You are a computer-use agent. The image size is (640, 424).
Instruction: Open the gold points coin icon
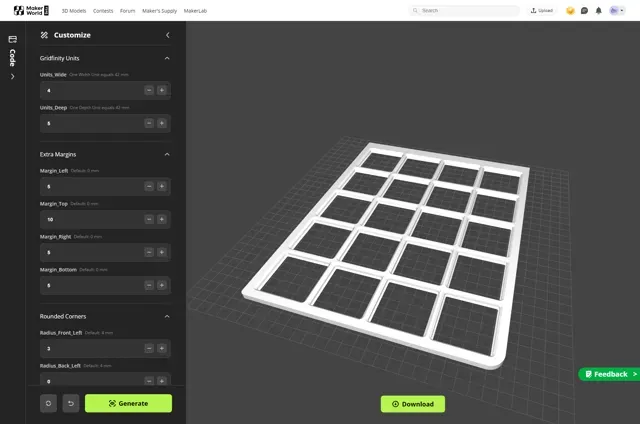coord(570,11)
